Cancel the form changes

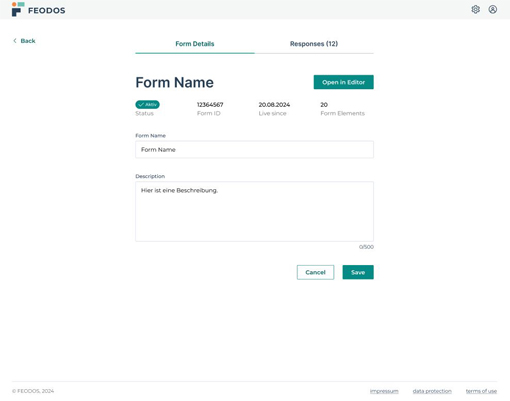(315, 272)
